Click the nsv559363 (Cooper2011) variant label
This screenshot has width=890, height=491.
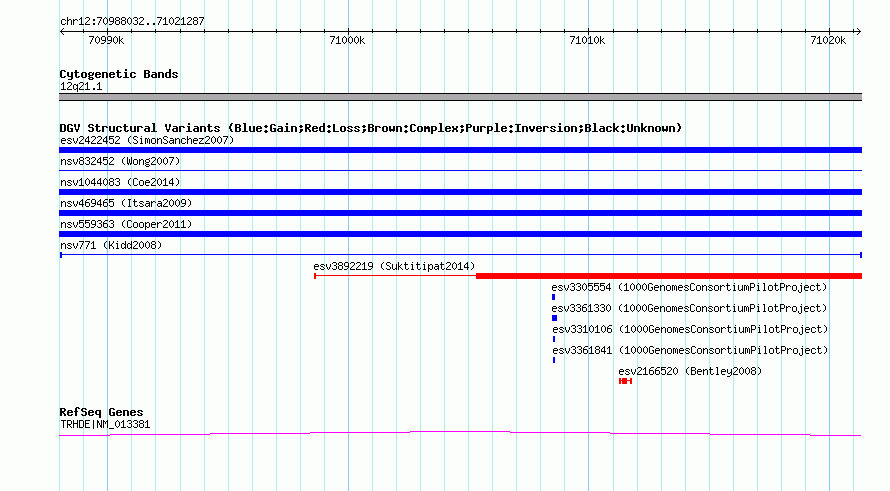[x=126, y=224]
